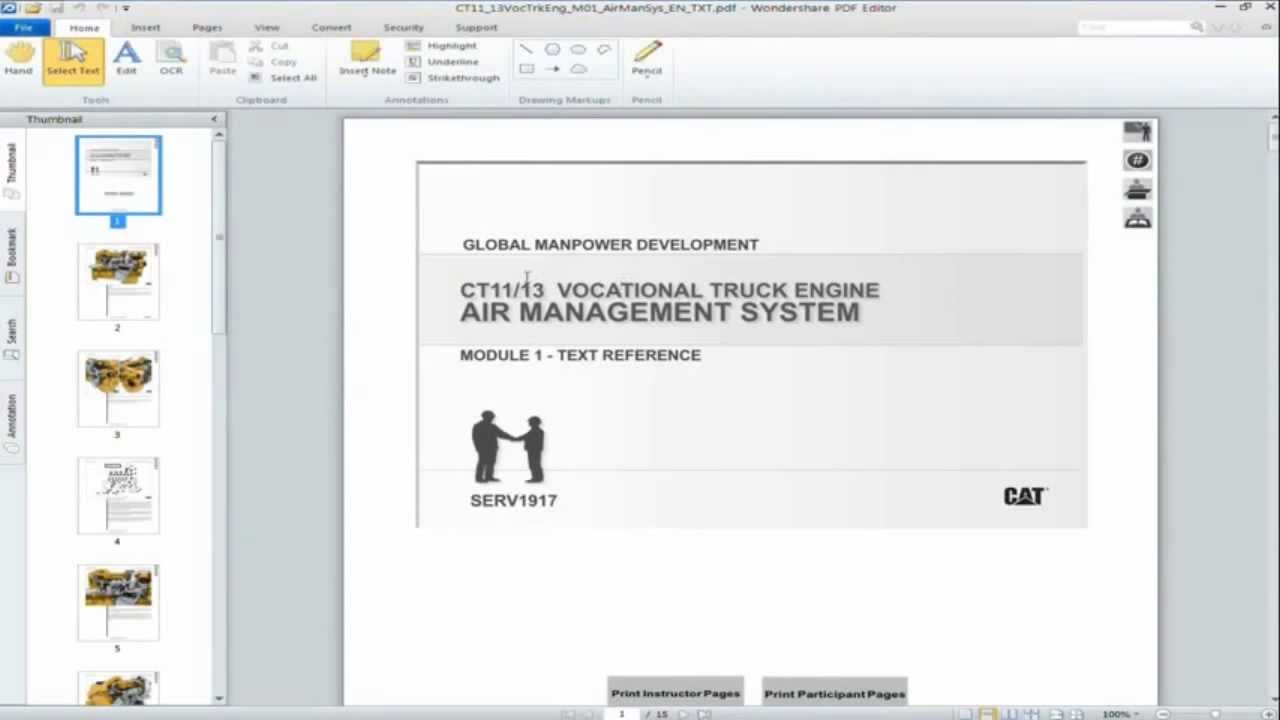Pick the Oval drawing markup
The image size is (1280, 720).
[x=578, y=49]
